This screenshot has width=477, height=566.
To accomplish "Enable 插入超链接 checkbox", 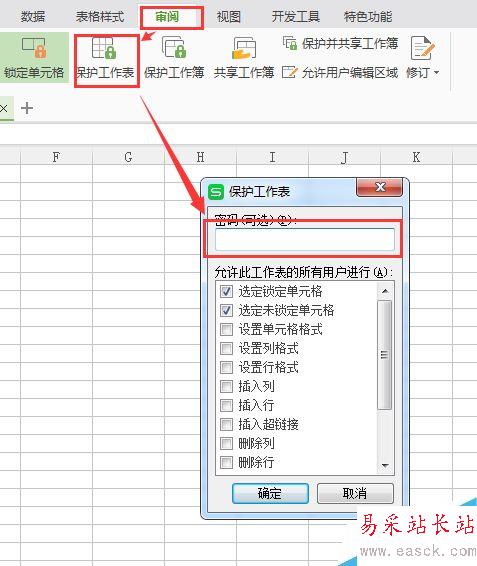I will pos(226,424).
